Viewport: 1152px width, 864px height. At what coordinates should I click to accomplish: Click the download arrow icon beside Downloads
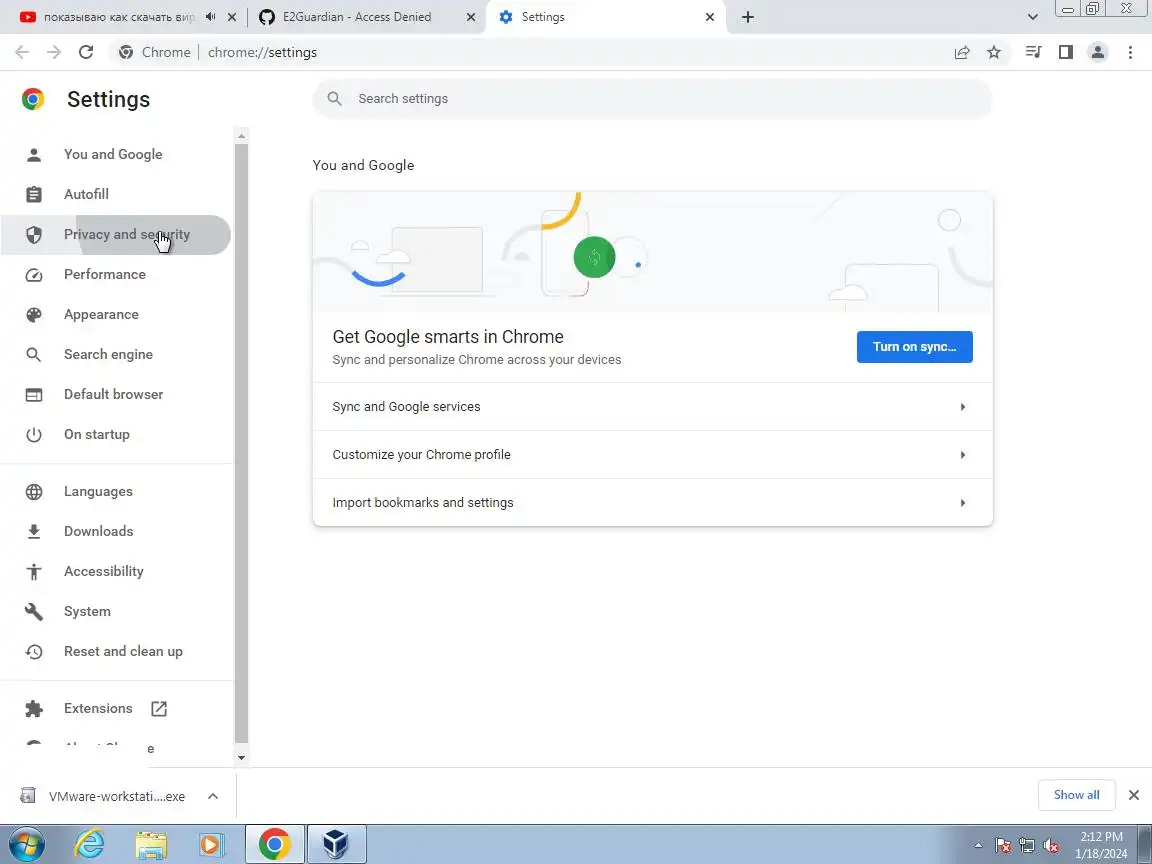click(34, 532)
